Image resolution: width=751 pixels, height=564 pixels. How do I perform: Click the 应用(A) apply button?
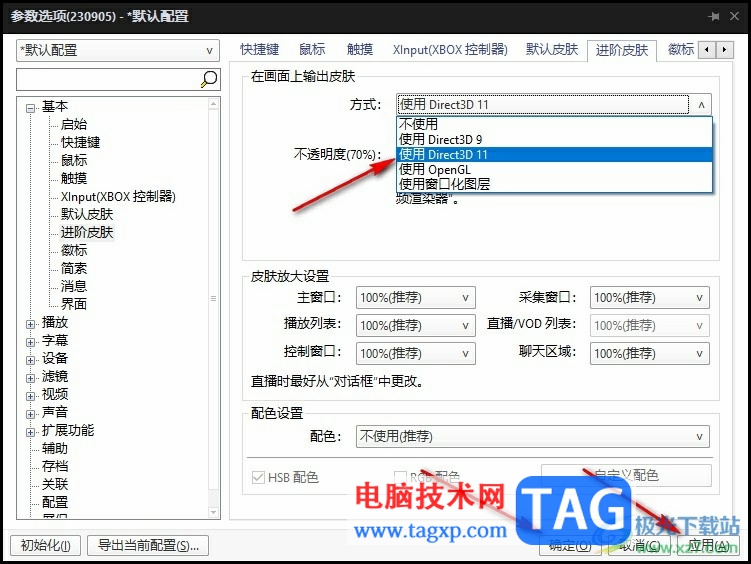click(x=708, y=545)
